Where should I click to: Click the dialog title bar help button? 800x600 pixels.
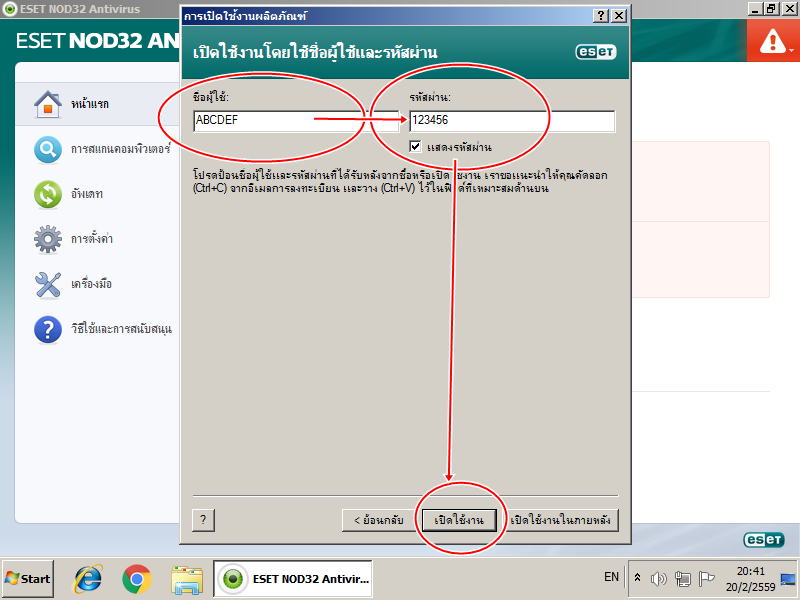click(x=601, y=15)
